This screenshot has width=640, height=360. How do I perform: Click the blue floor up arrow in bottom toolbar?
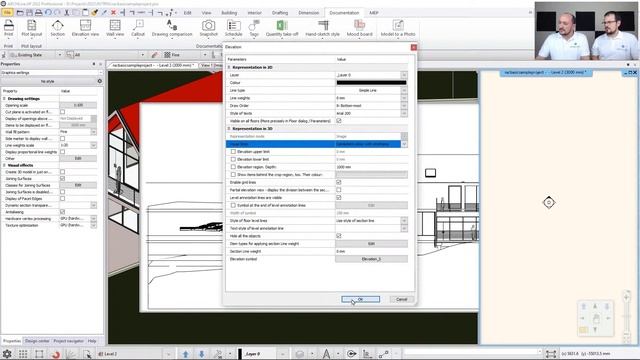point(186,354)
